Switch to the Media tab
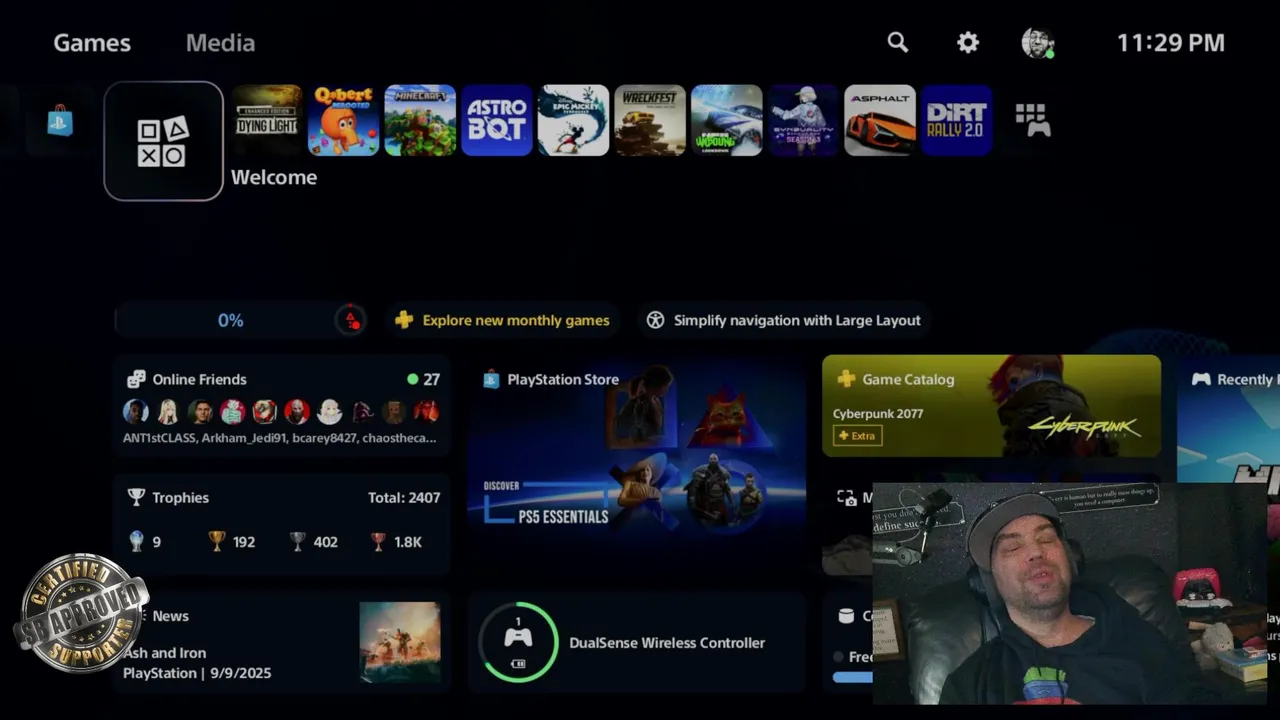The image size is (1280, 720). (220, 43)
